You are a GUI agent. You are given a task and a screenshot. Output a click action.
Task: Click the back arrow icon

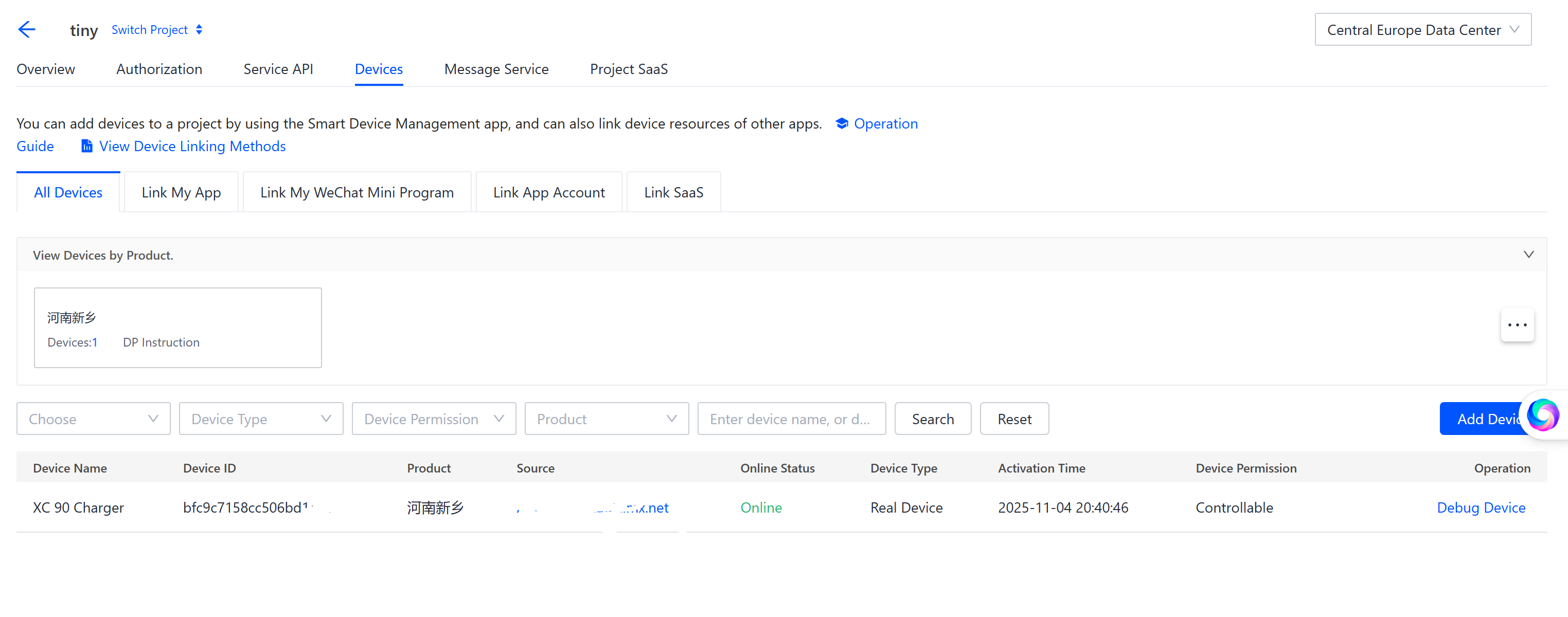pos(27,29)
